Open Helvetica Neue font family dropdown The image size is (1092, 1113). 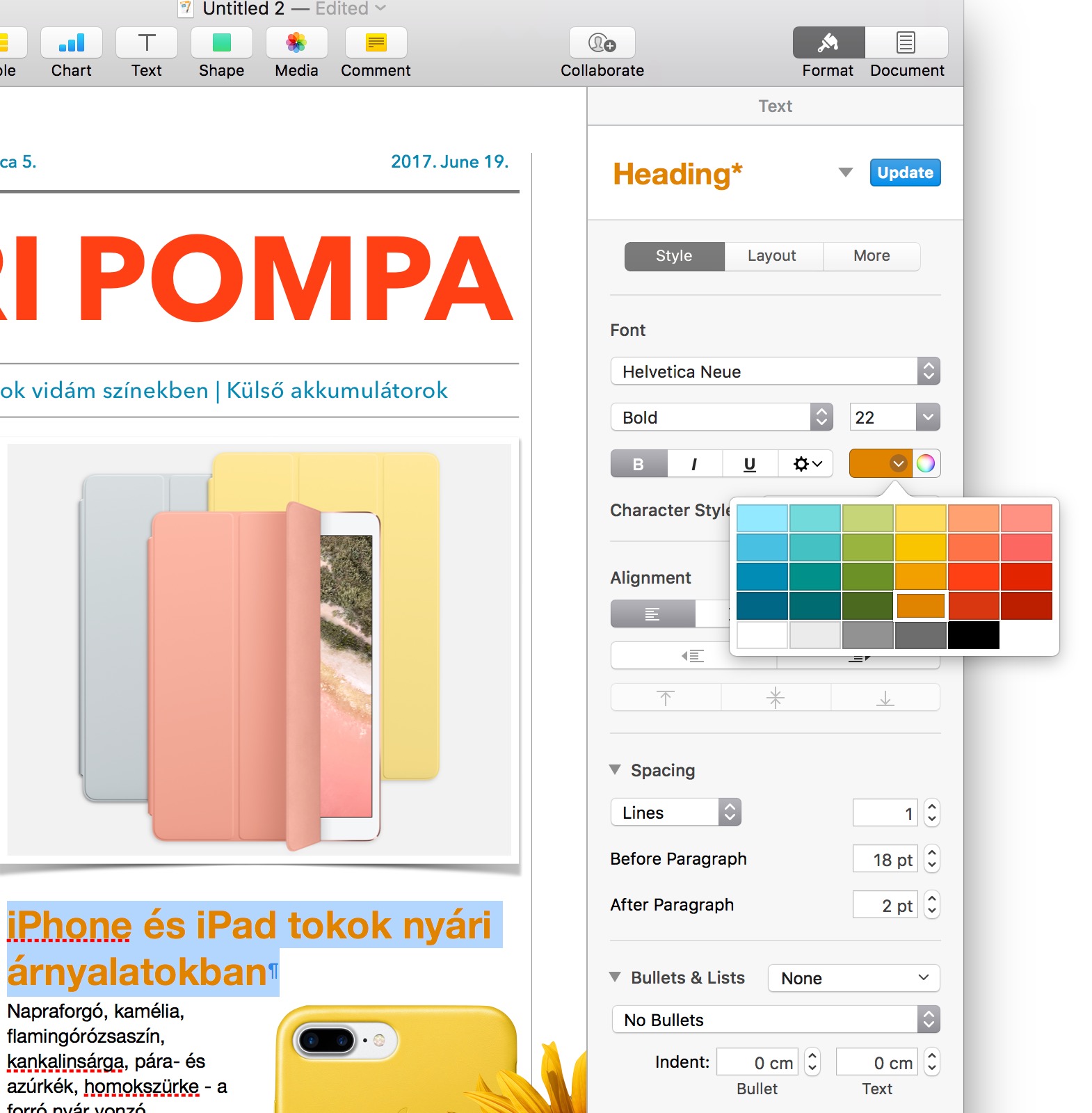click(776, 371)
